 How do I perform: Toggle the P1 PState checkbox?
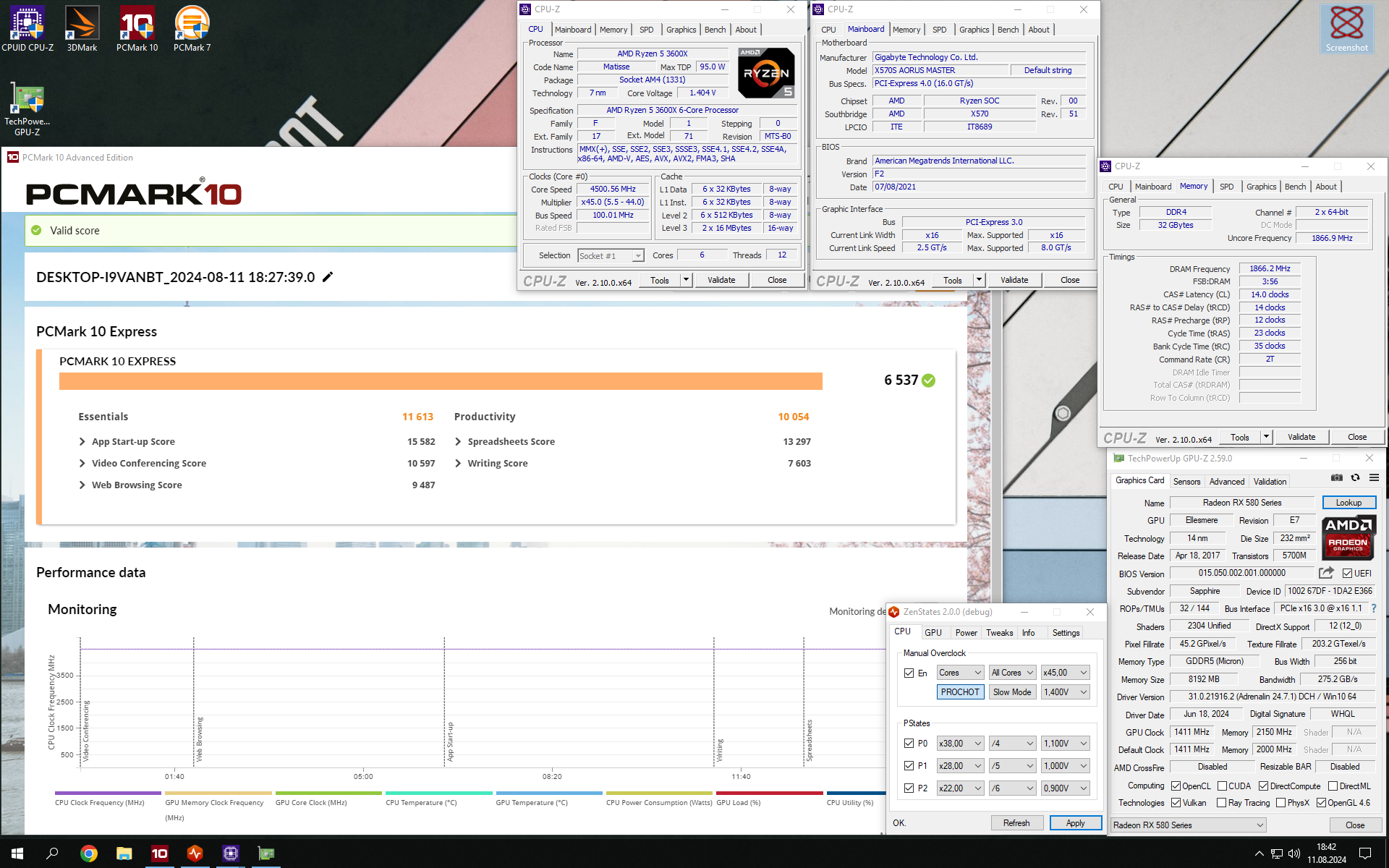pyautogui.click(x=909, y=765)
